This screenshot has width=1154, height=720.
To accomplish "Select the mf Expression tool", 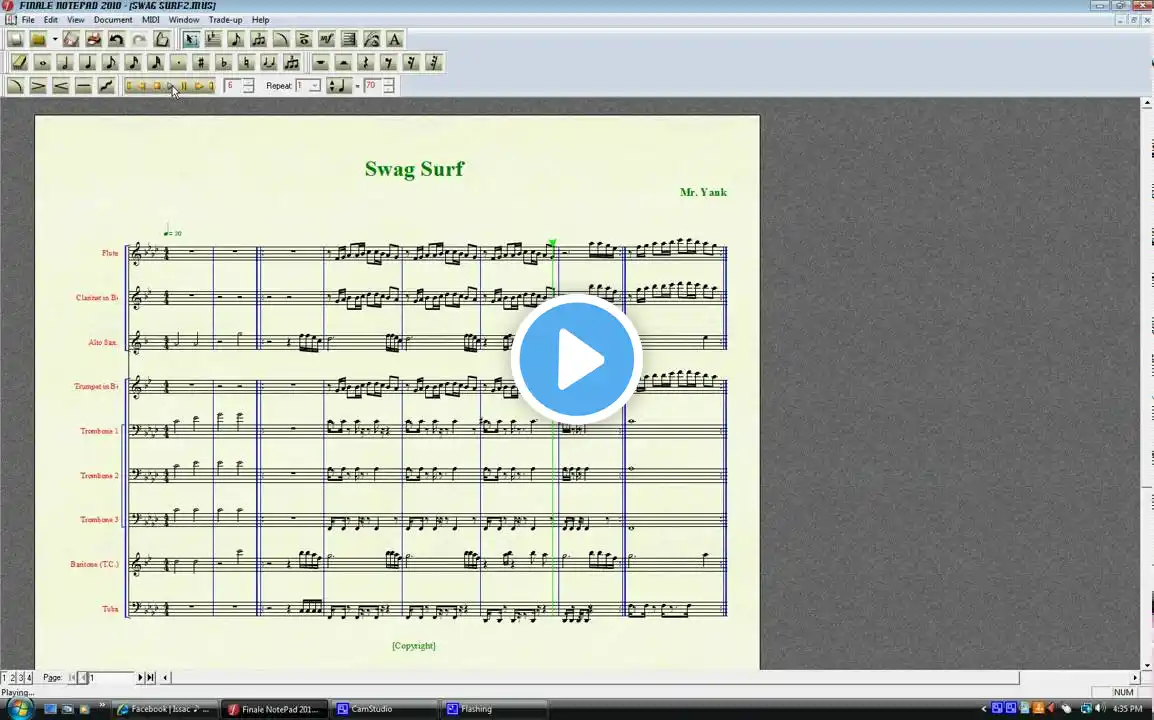I will tap(327, 39).
